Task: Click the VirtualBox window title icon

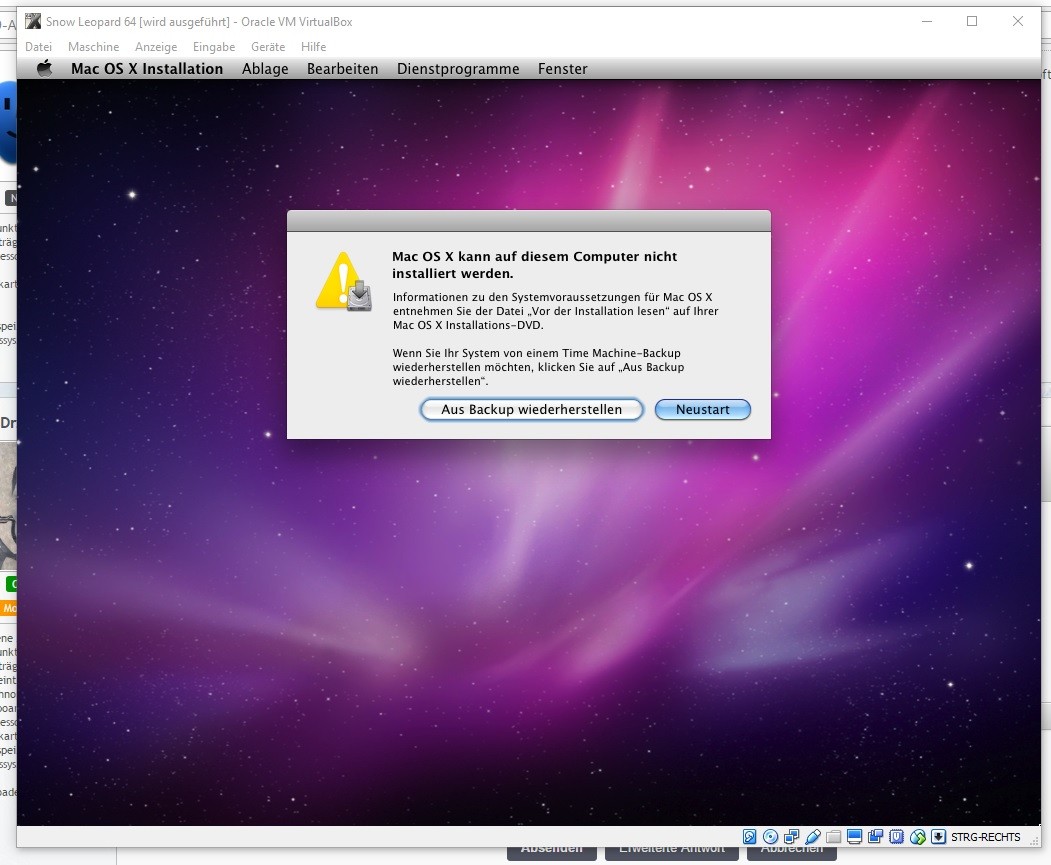Action: point(33,21)
